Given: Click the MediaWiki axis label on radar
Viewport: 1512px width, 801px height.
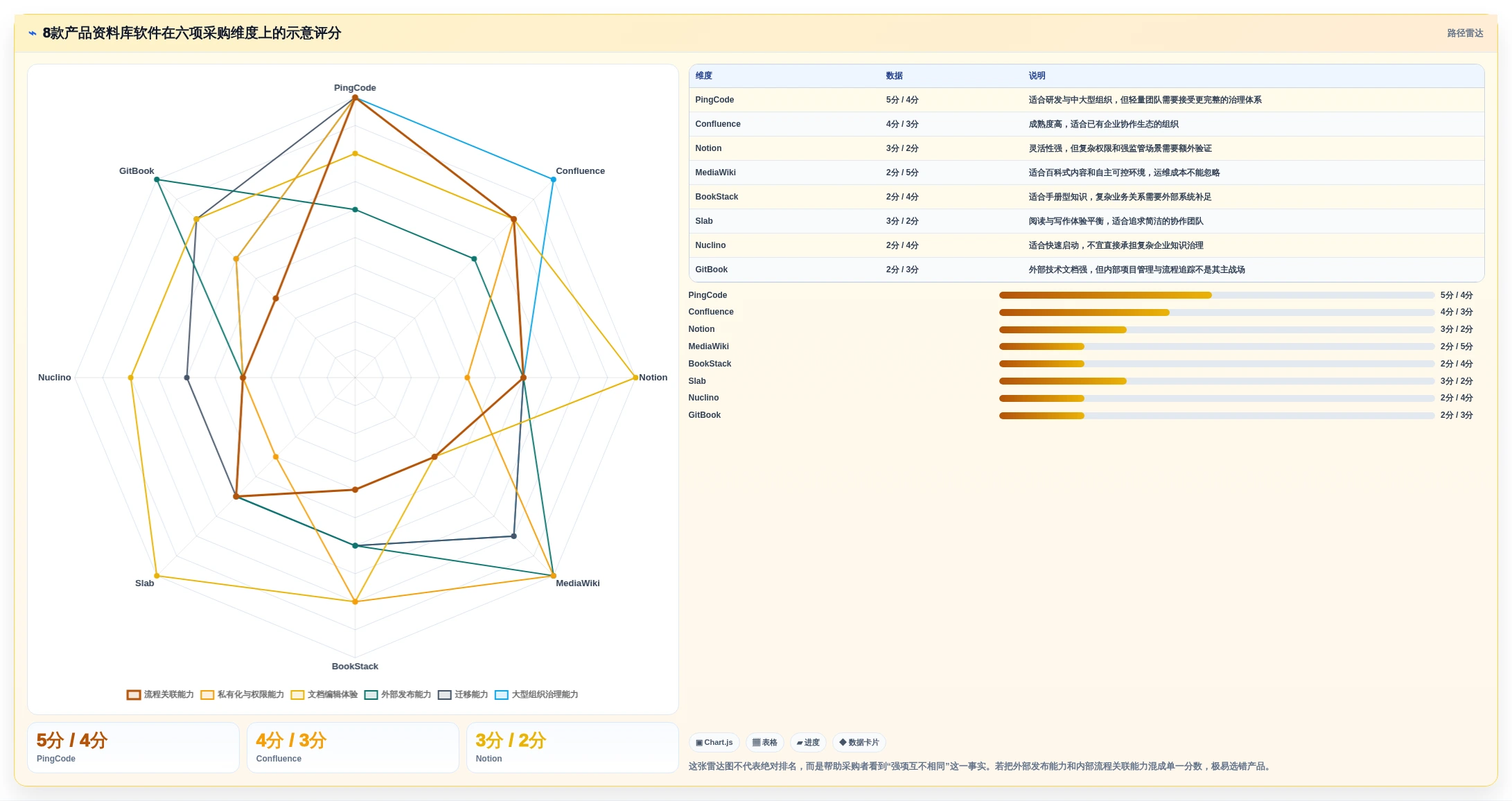Looking at the screenshot, I should [578, 583].
